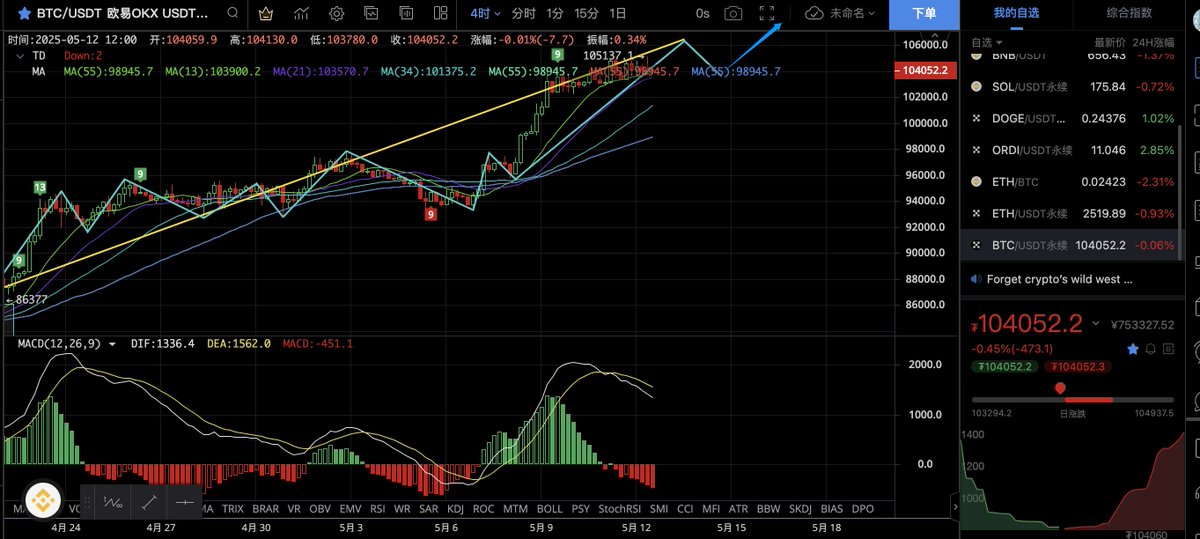Screen dimensions: 1200x539
Task: Click the Binance logo circle
Action: (x=42, y=499)
